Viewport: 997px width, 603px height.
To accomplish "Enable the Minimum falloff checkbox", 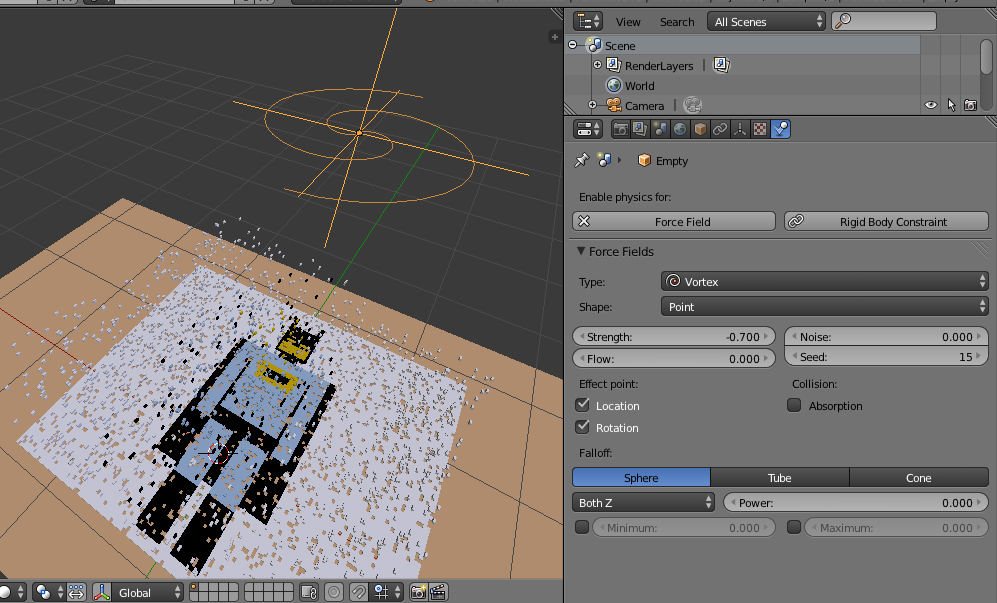I will click(x=582, y=527).
